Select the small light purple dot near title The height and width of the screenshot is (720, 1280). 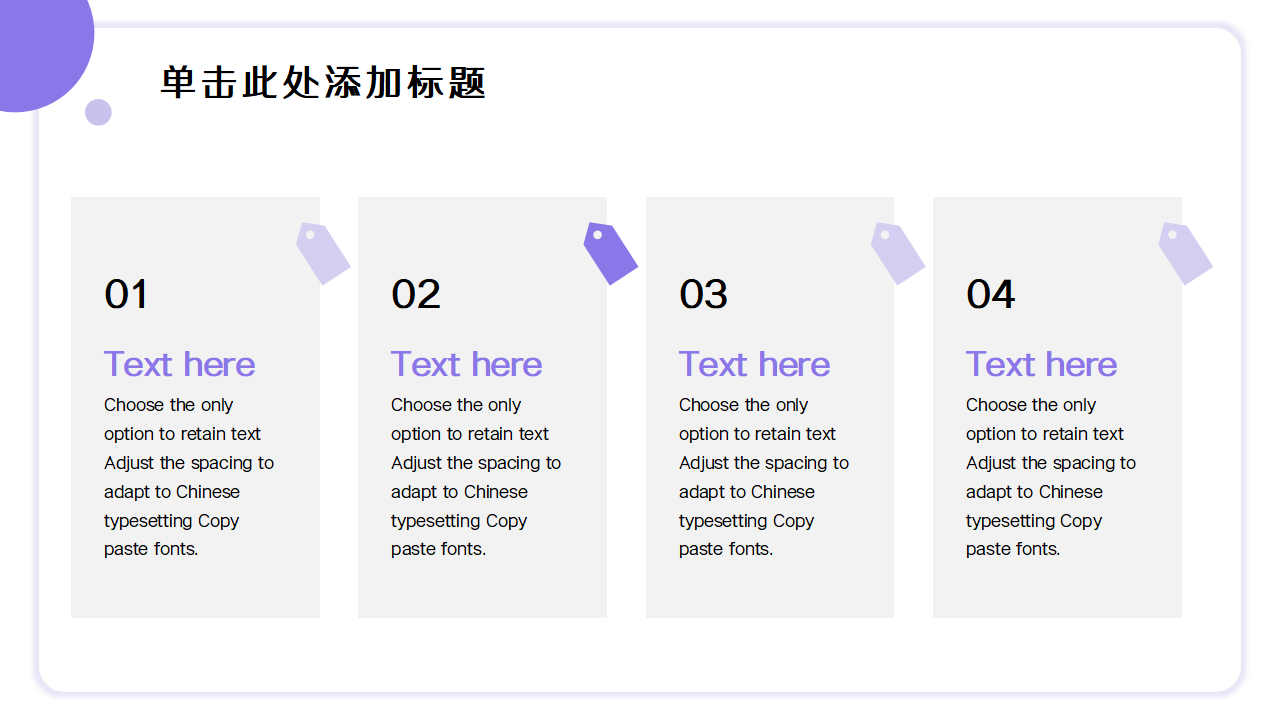pyautogui.click(x=98, y=112)
